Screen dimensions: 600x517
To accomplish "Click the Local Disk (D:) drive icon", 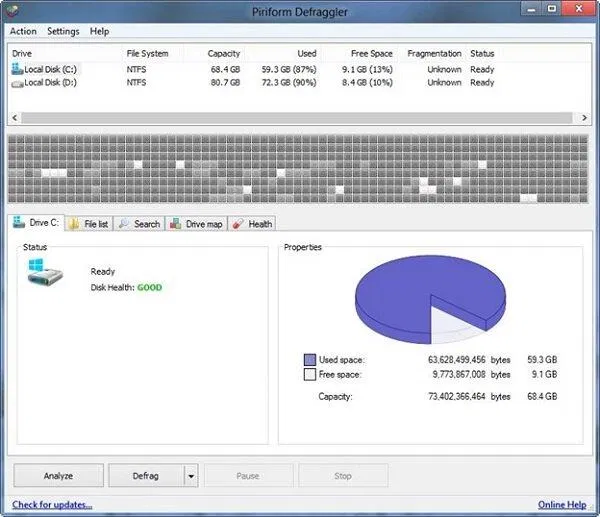I will (x=17, y=83).
